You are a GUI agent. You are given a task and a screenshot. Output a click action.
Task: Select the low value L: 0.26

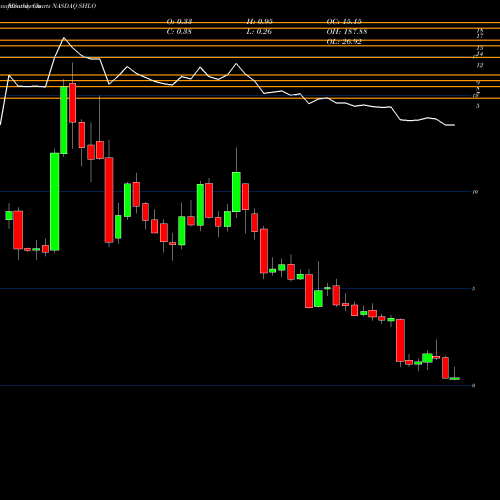[x=259, y=32]
